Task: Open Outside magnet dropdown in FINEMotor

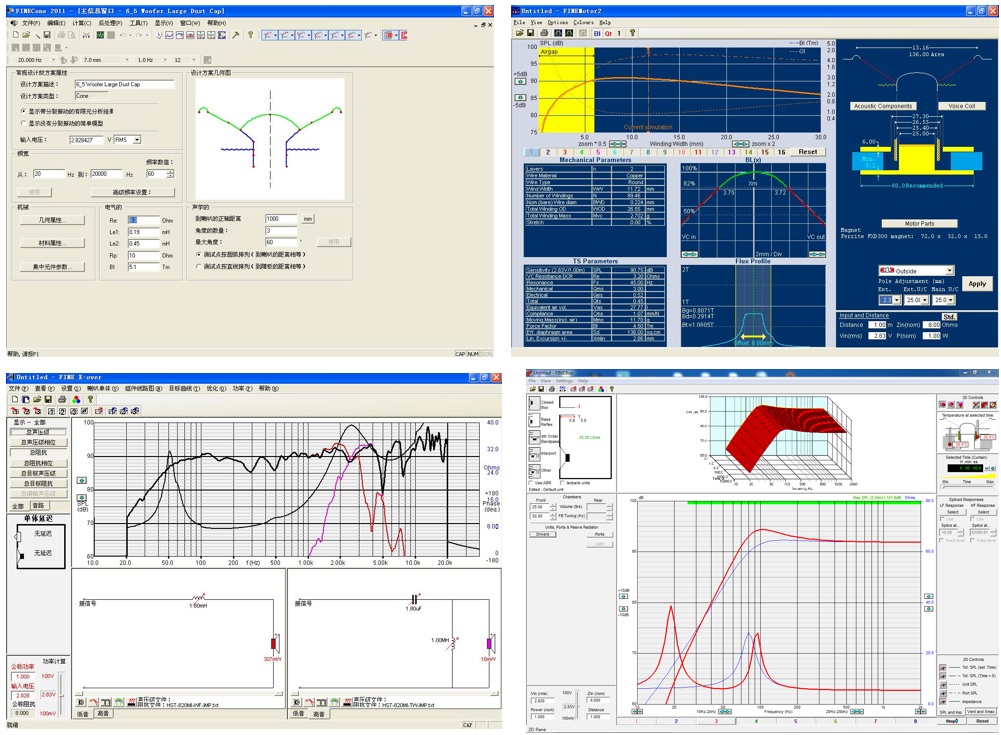Action: (950, 271)
